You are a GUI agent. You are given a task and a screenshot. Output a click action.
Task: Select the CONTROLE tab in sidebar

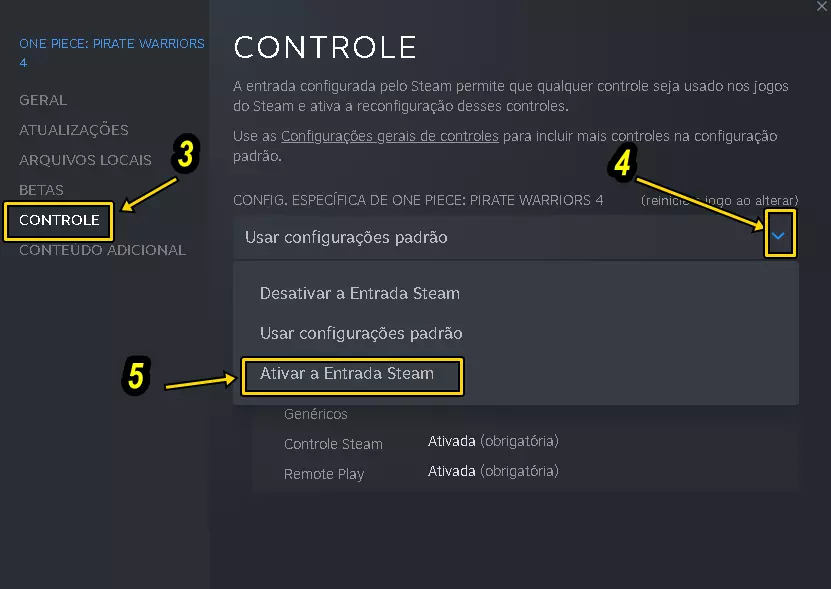(59, 220)
